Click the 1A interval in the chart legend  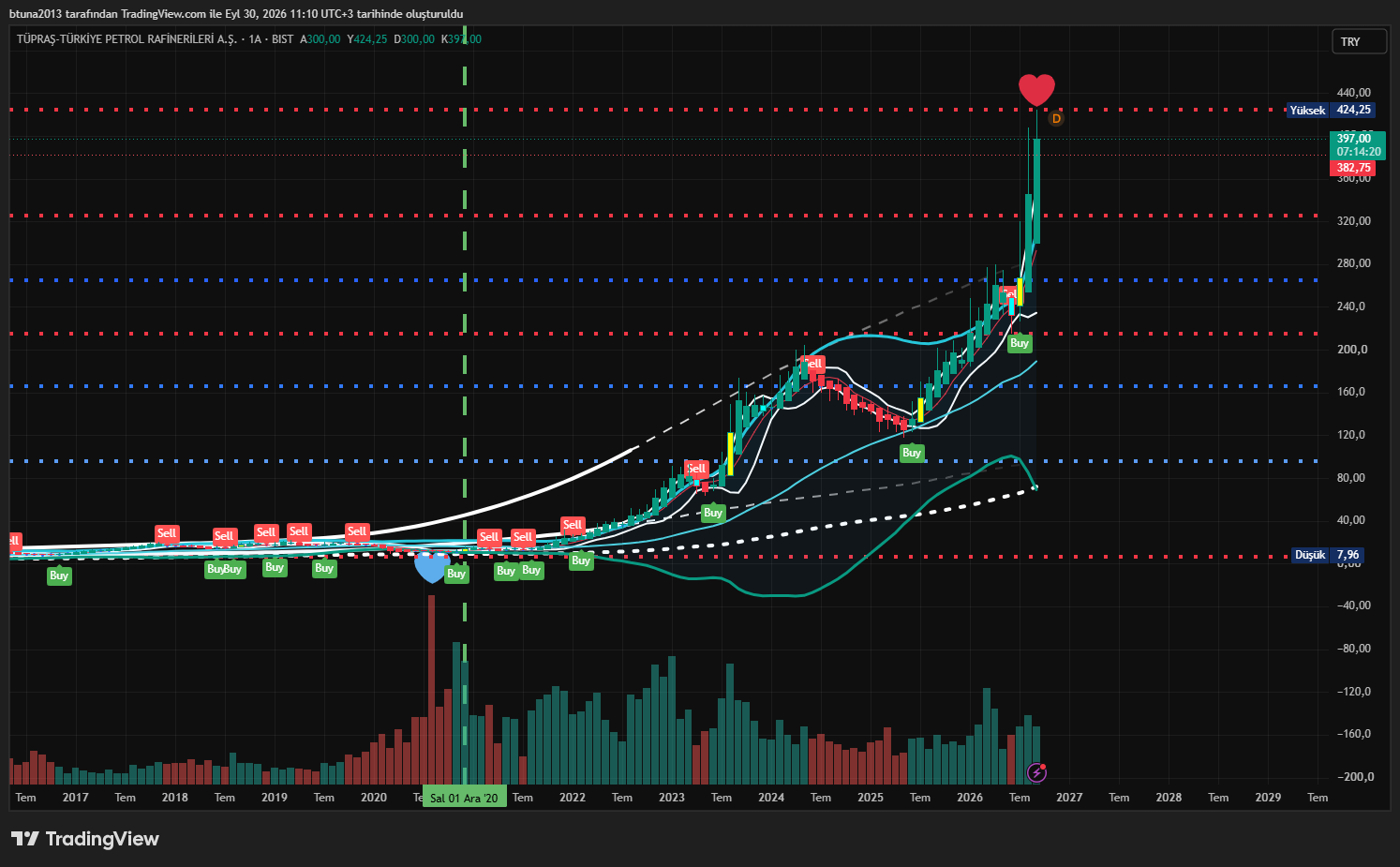pyautogui.click(x=255, y=39)
